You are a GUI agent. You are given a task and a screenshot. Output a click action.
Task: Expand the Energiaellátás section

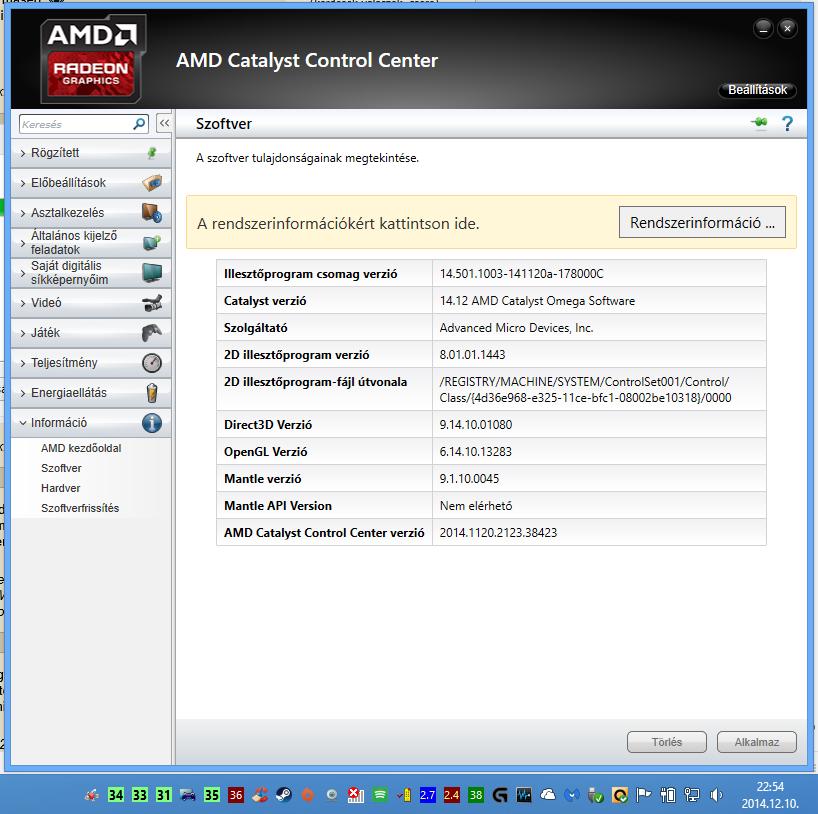coord(91,393)
